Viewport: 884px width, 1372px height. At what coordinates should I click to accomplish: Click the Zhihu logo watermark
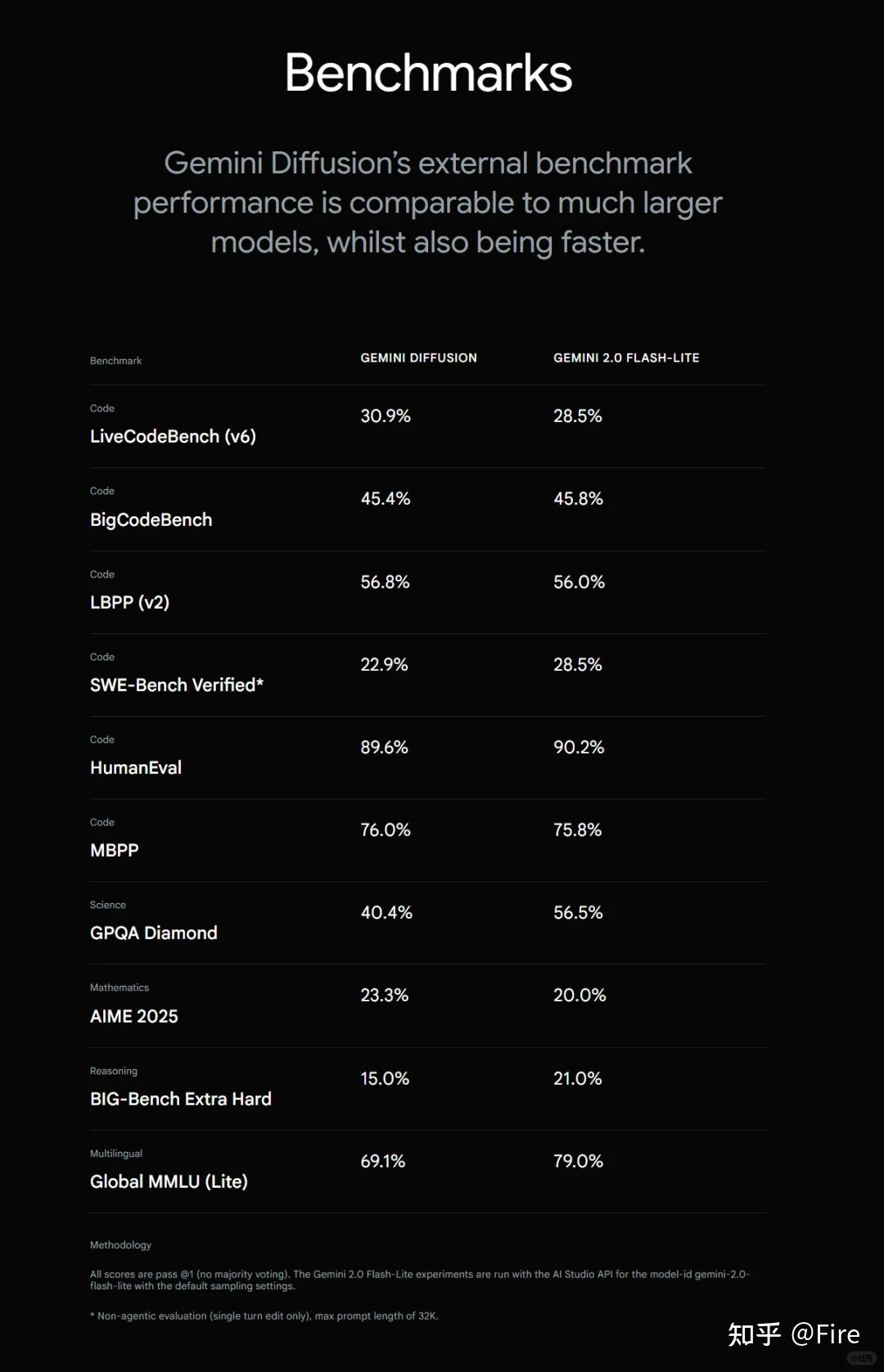(754, 1334)
